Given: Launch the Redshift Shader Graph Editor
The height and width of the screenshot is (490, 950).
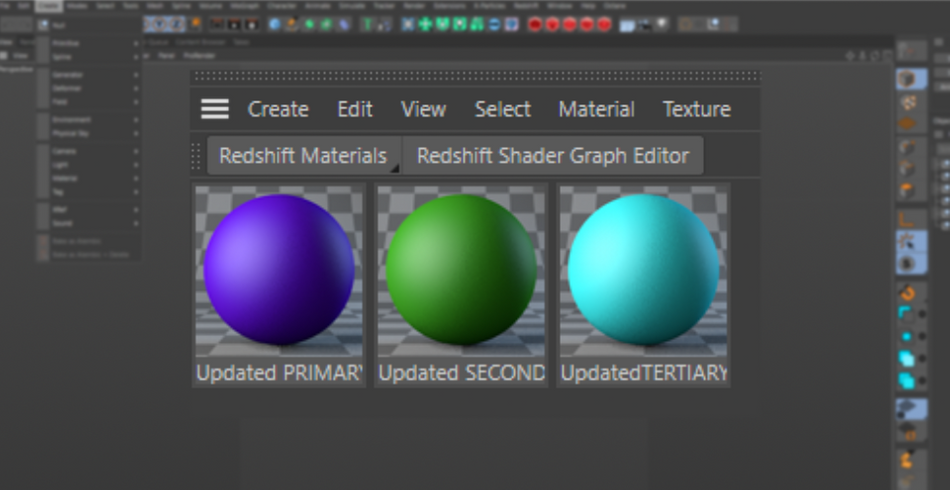Looking at the screenshot, I should [x=553, y=156].
